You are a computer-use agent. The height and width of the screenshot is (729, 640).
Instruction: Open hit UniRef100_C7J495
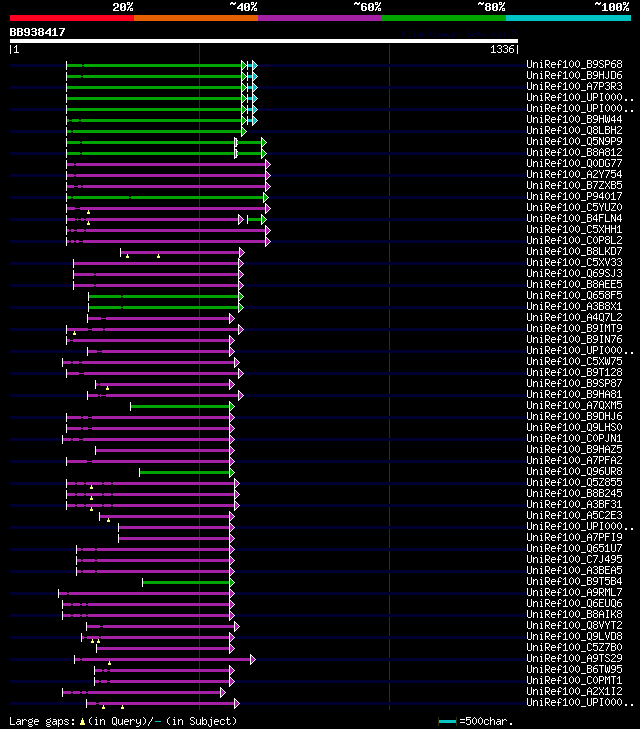pos(574,559)
